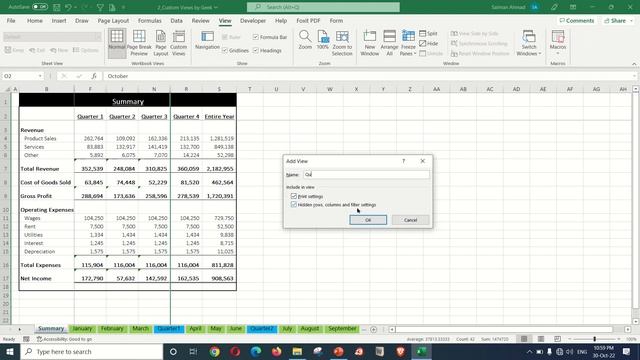This screenshot has width=640, height=360.
Task: Toggle the Gridlines checkbox
Action: click(224, 50)
